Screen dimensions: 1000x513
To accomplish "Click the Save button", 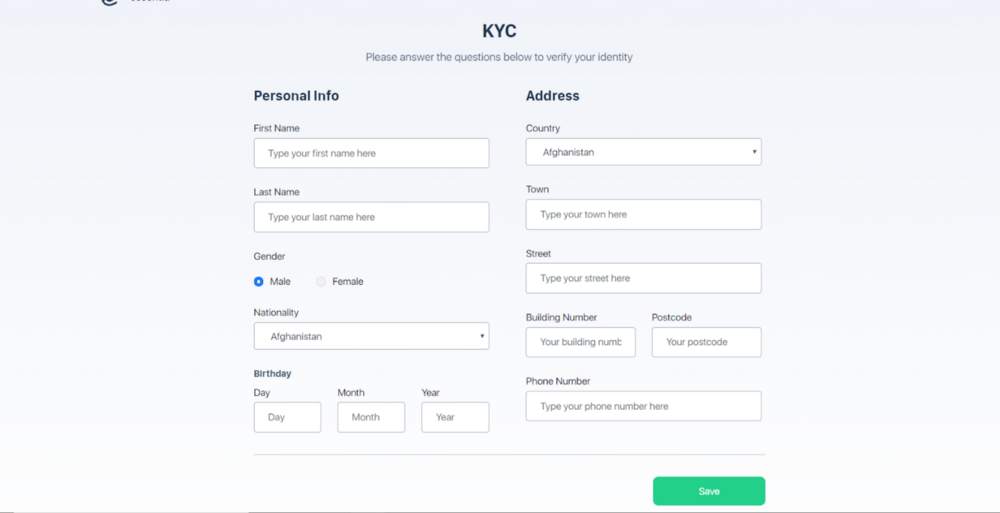I will [x=709, y=491].
